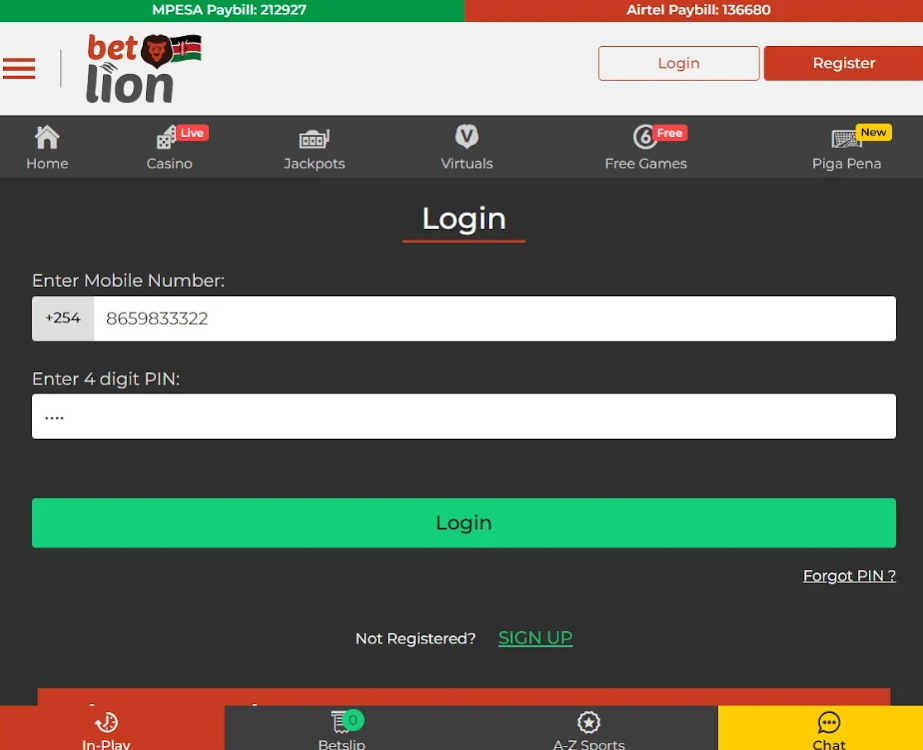The width and height of the screenshot is (923, 750).
Task: Focus the 4 digit PIN field
Action: (463, 416)
